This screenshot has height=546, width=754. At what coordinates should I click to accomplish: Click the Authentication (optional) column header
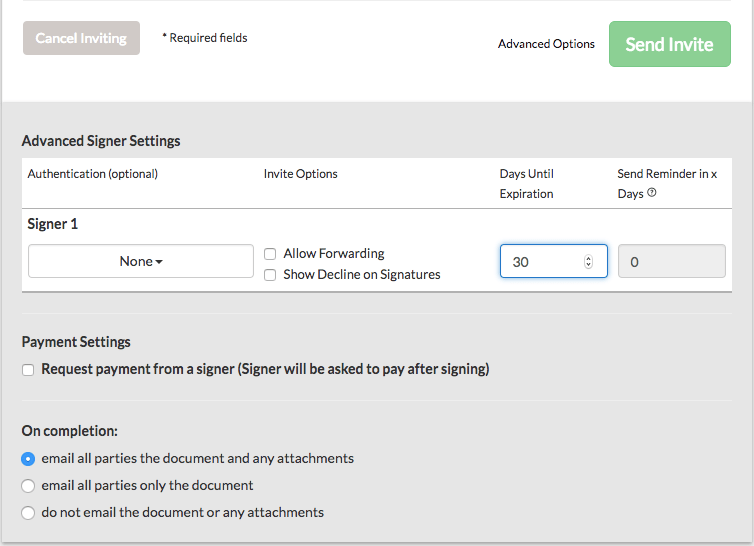93,174
